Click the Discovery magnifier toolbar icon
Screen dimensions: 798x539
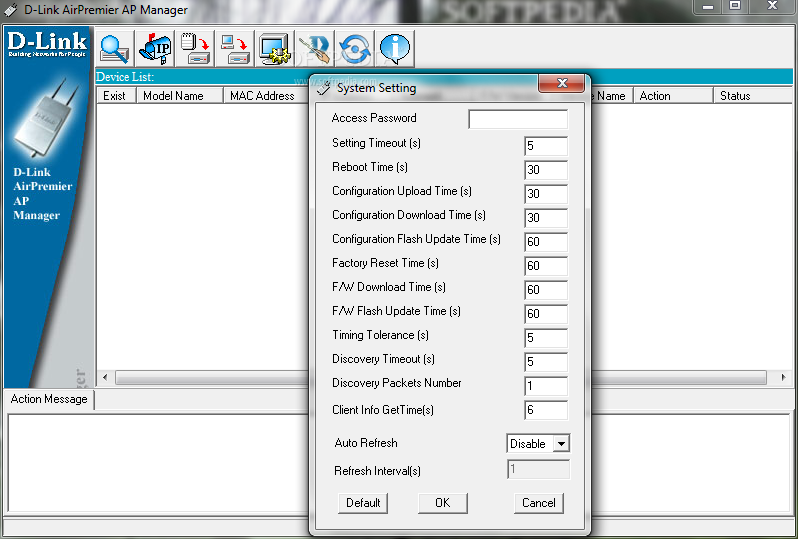coord(115,49)
